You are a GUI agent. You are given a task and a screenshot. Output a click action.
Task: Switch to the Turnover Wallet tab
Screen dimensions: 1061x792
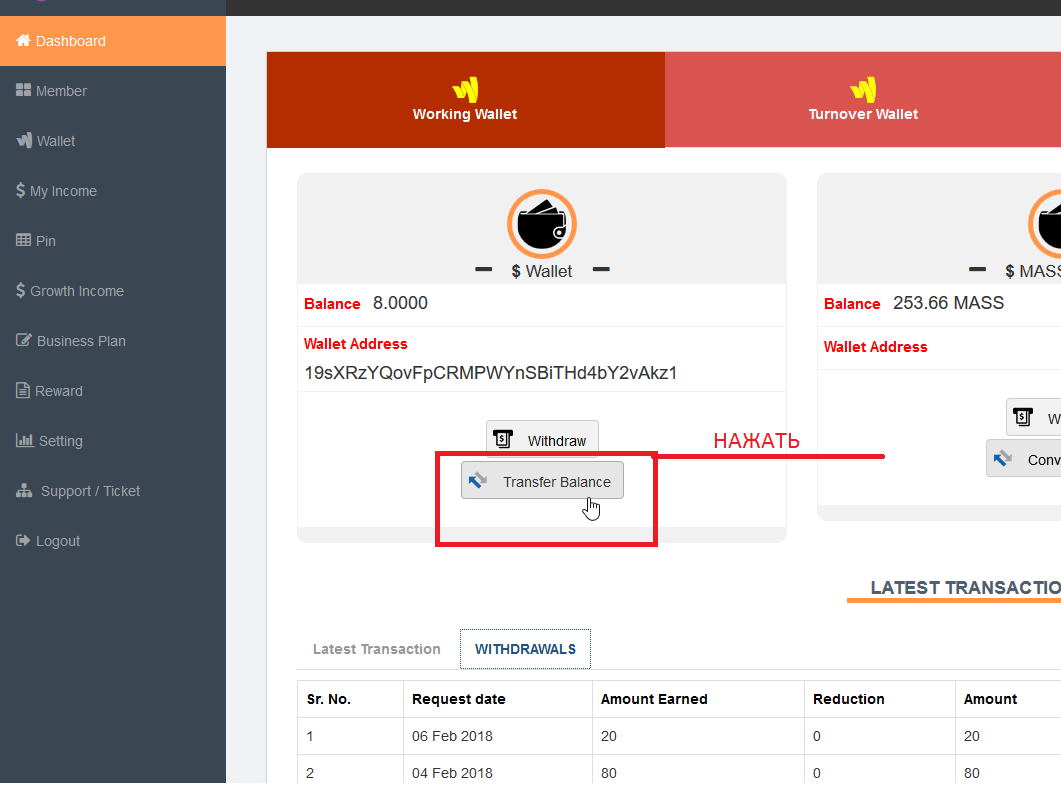coord(863,101)
